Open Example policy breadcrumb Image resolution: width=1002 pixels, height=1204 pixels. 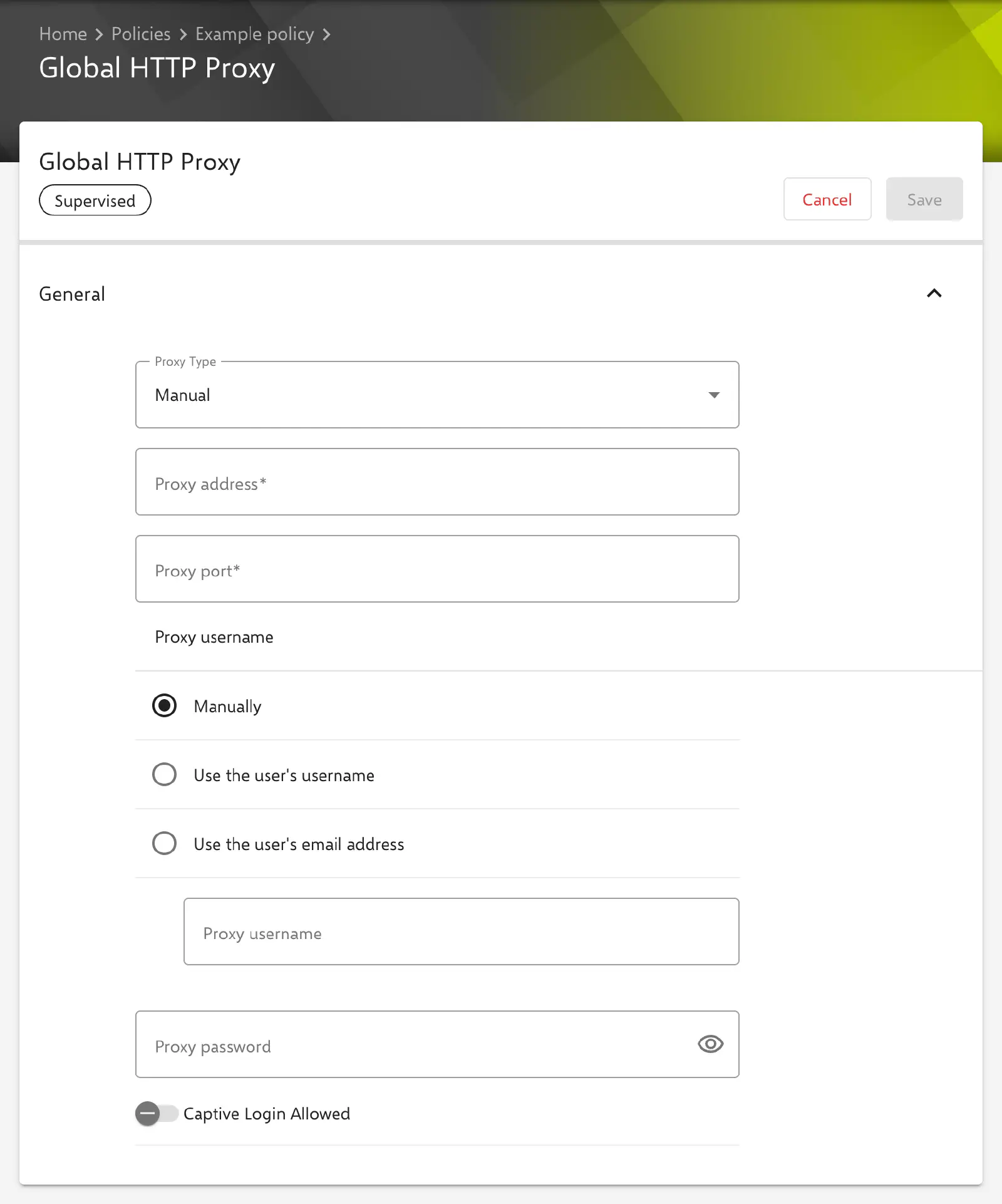[255, 34]
